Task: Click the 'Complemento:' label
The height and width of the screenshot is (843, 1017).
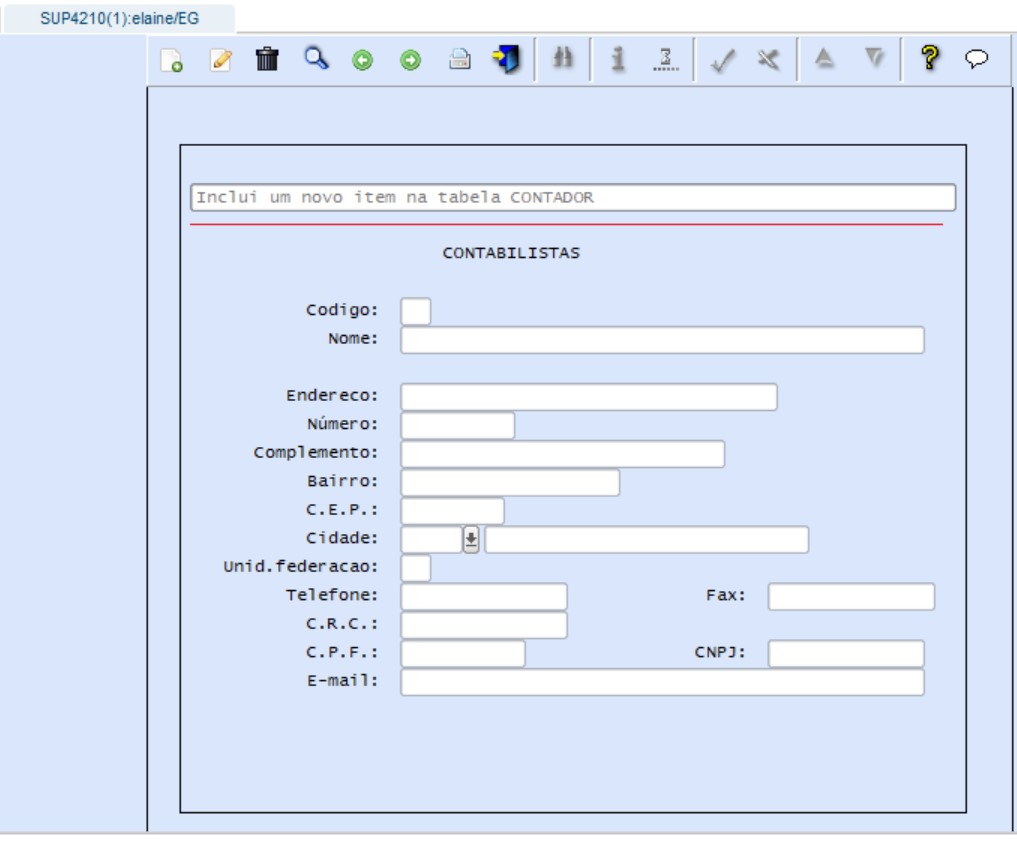Action: pos(316,453)
